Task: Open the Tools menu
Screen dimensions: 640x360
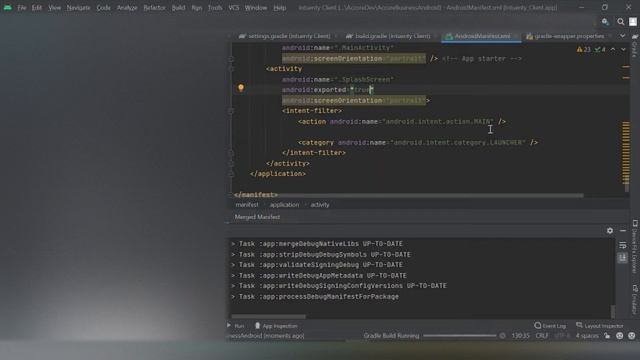Action: pos(215,8)
